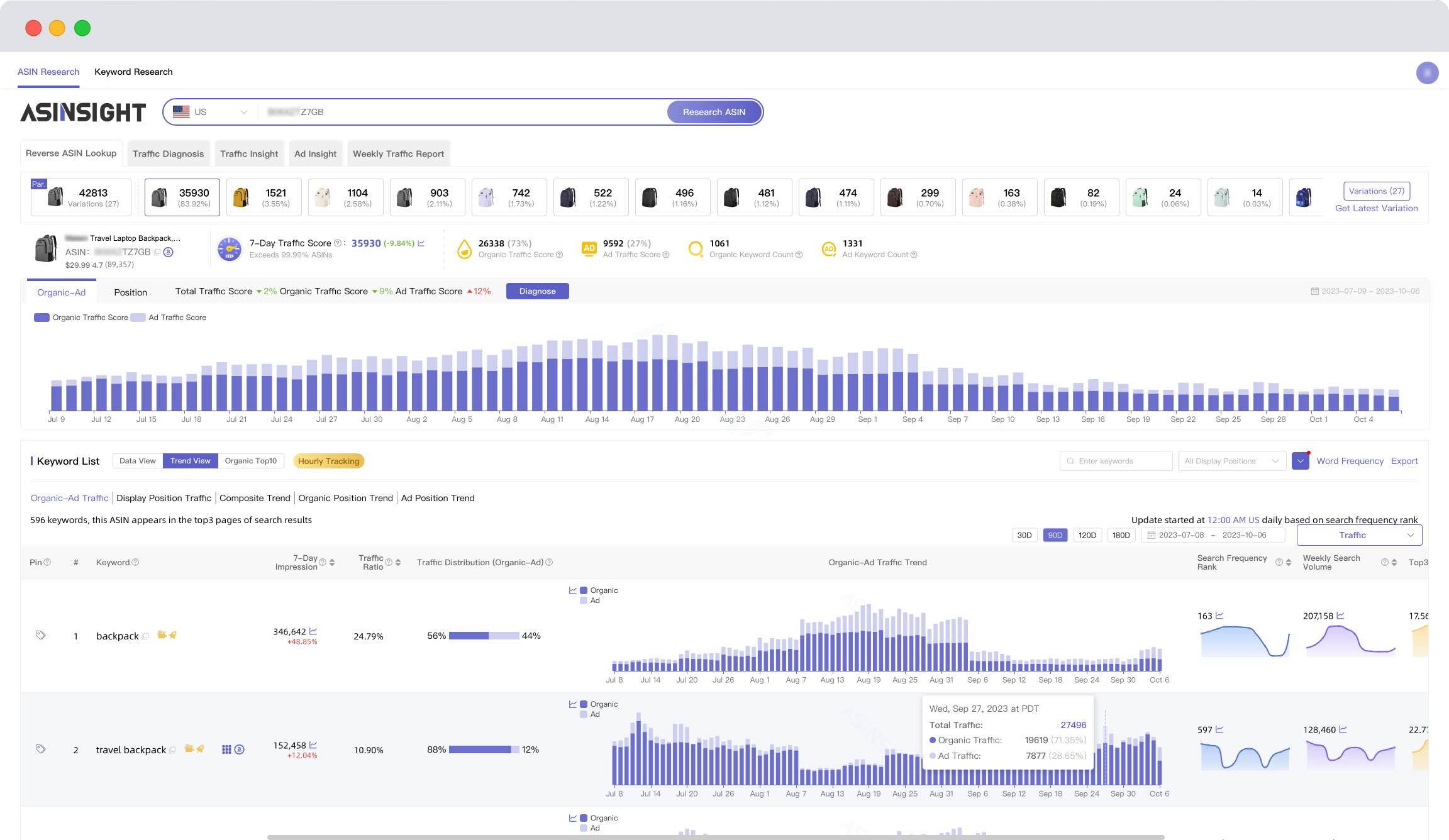Open the ASIN Research tab
The width and height of the screenshot is (1449, 840).
point(48,72)
